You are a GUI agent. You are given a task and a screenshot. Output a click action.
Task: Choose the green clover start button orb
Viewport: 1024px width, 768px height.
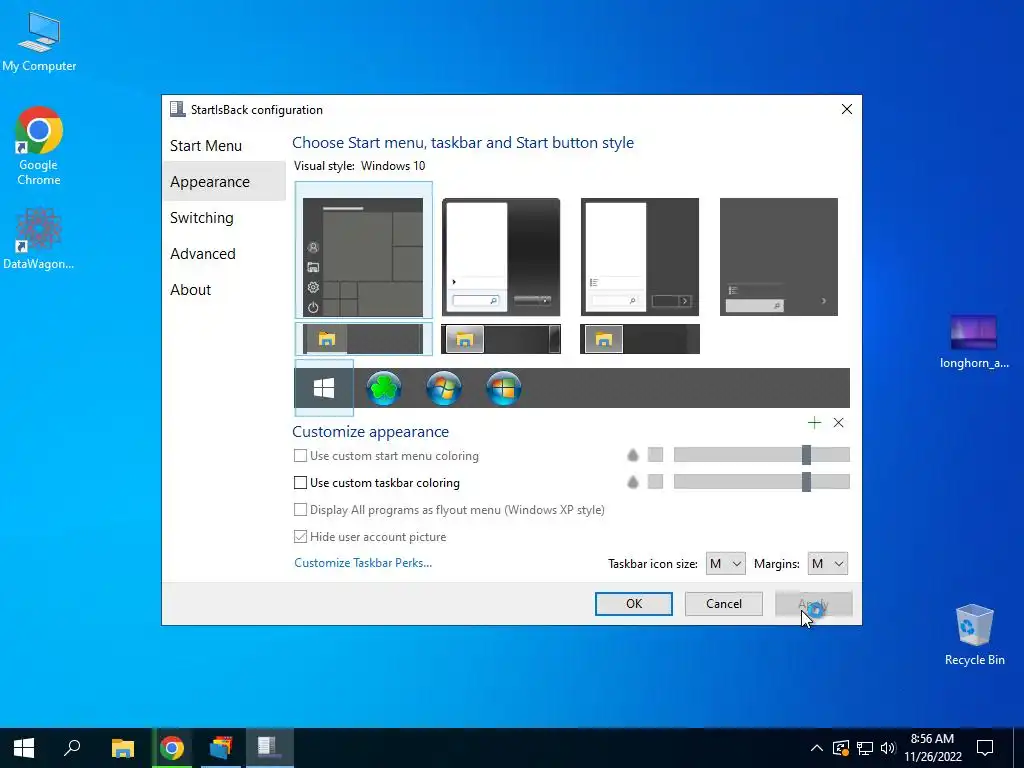(x=384, y=388)
